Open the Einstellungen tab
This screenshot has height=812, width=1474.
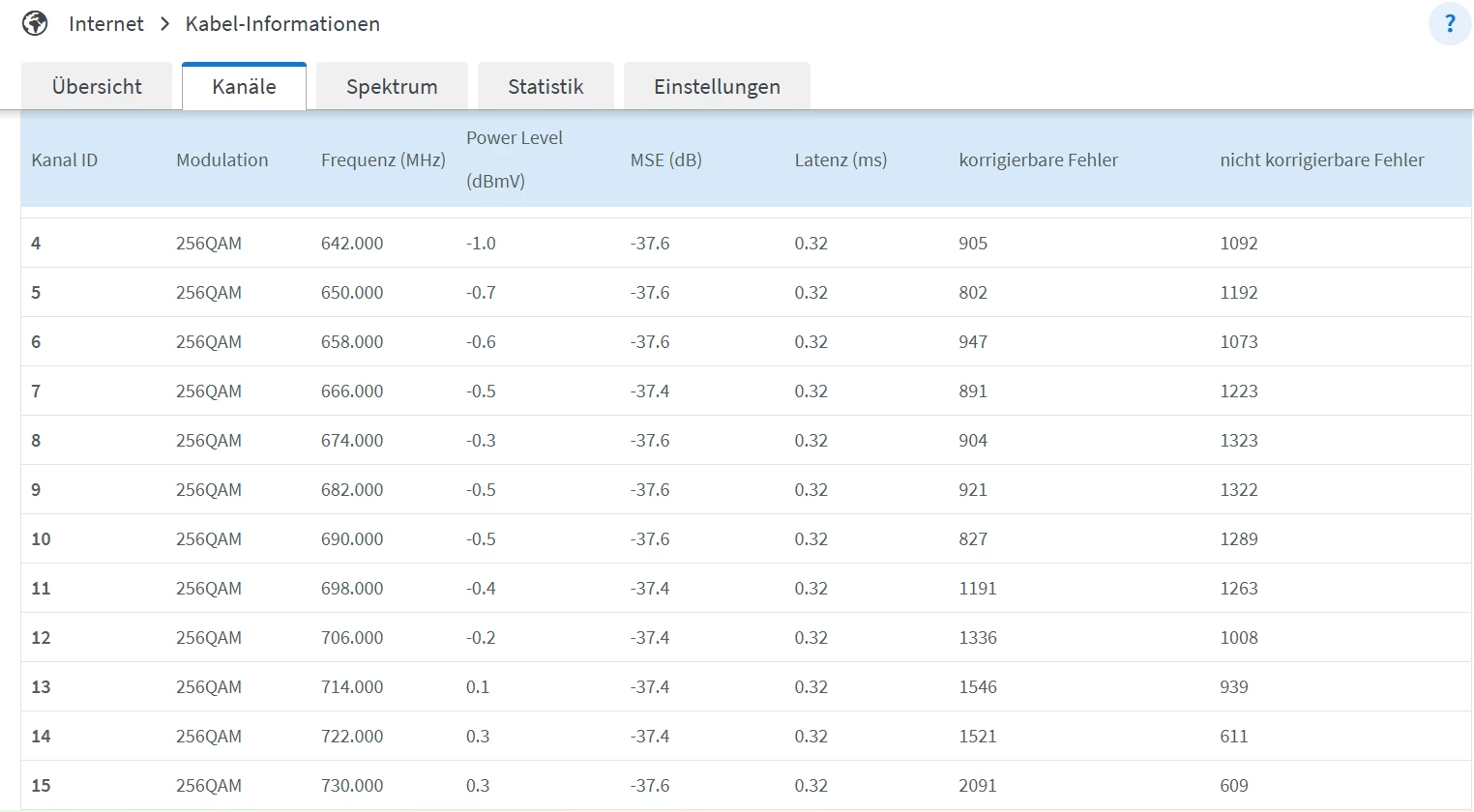(717, 87)
